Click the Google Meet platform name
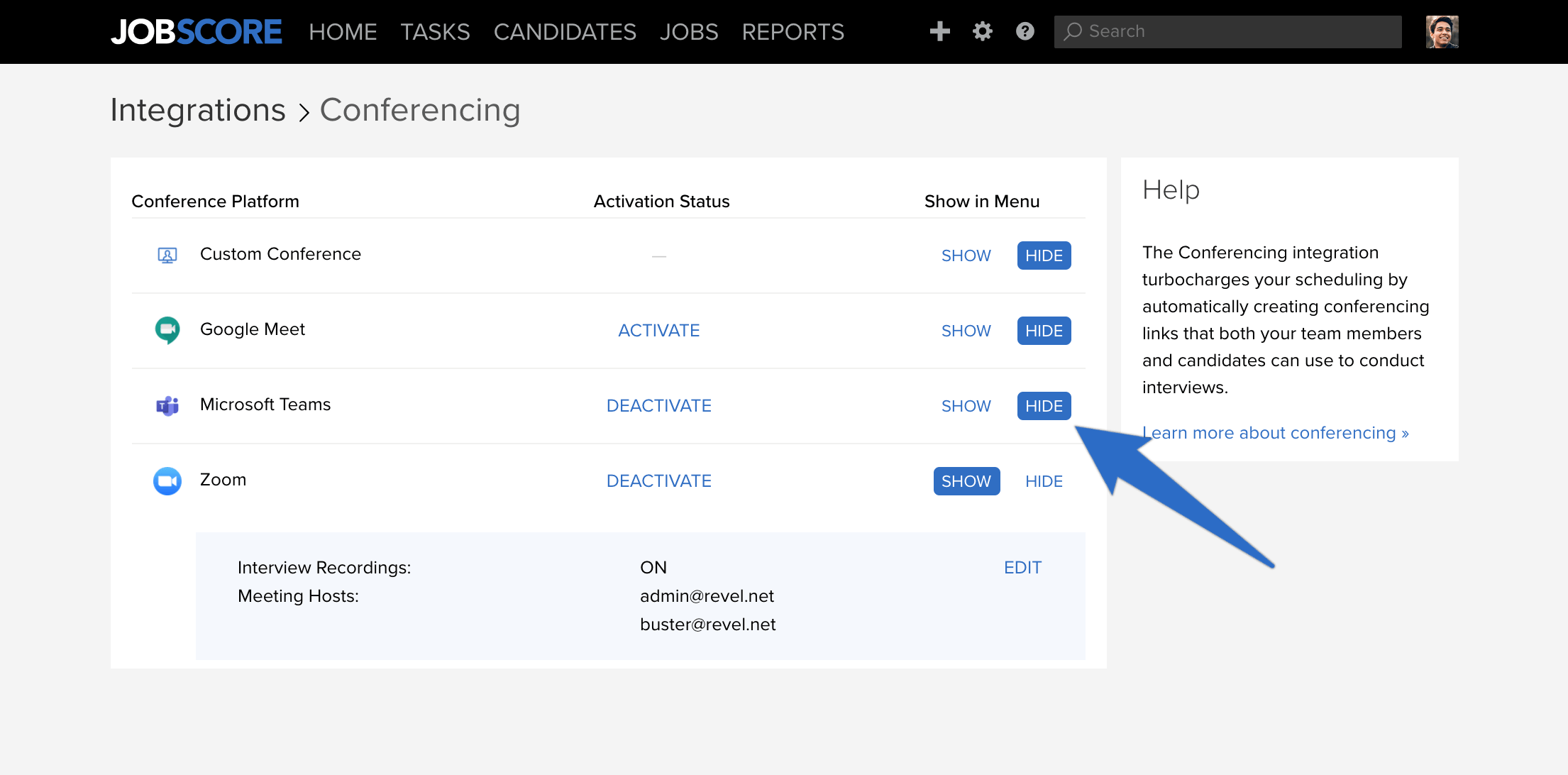 (x=253, y=329)
